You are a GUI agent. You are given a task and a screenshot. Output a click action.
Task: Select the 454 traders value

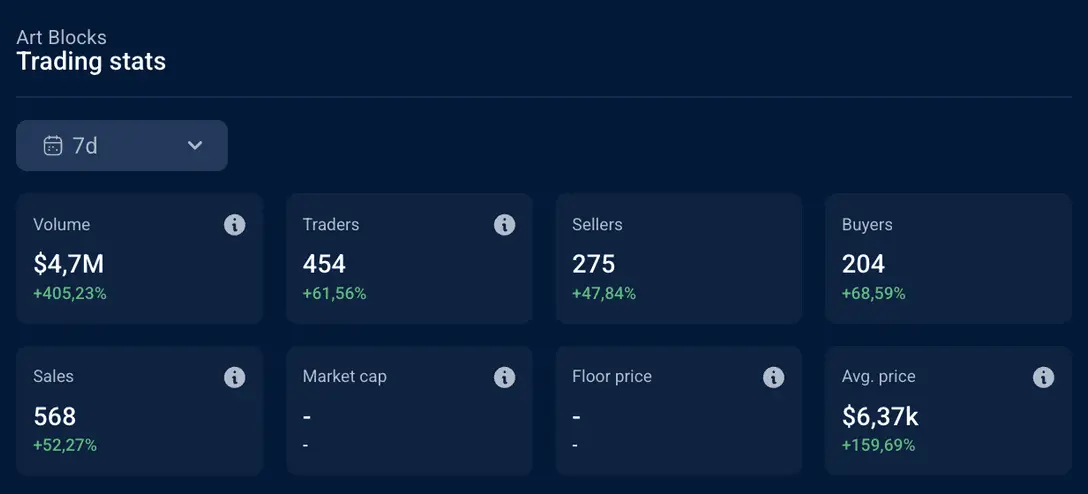(x=324, y=264)
